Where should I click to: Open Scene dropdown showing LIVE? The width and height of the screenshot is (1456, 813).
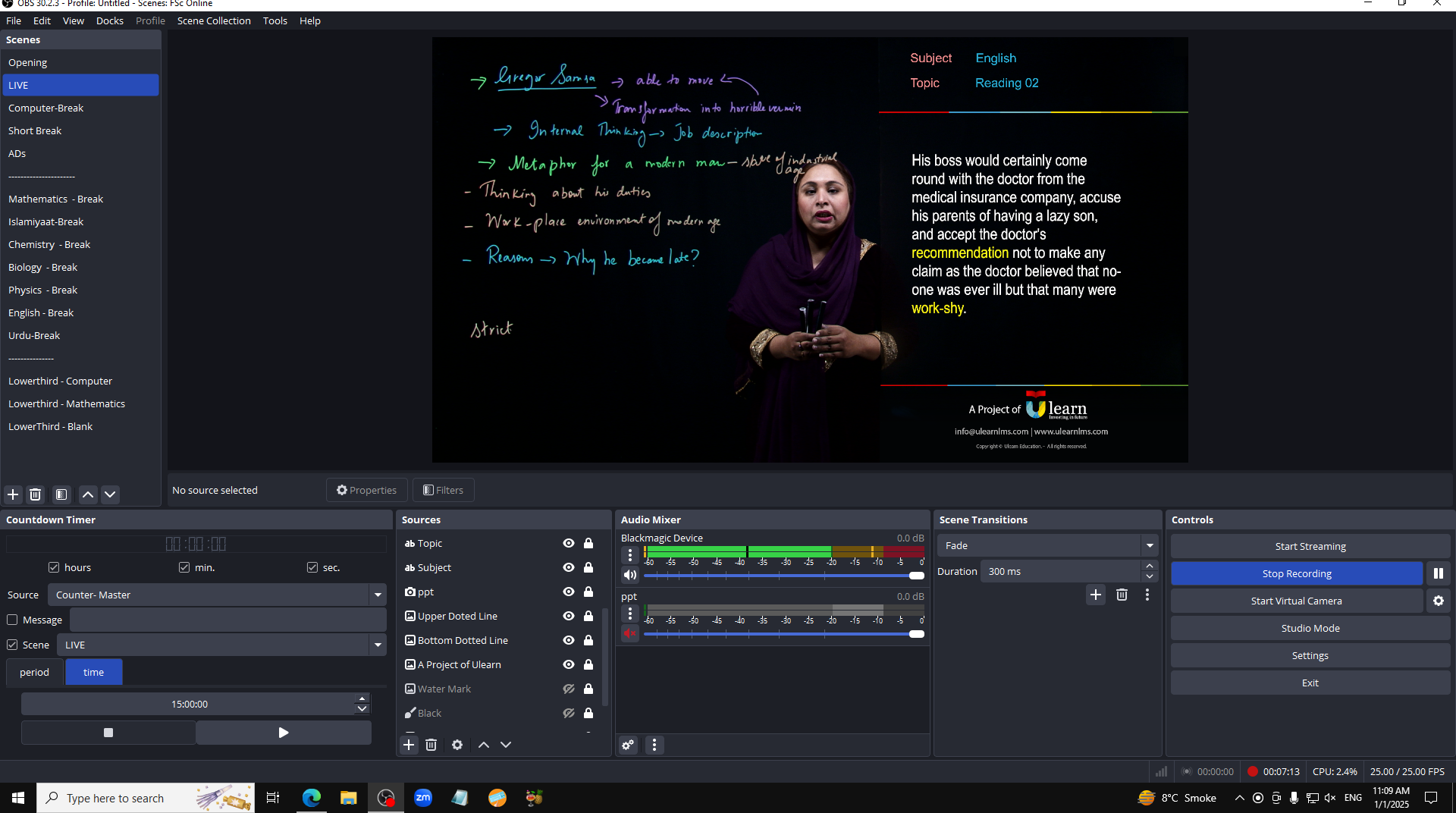(221, 645)
